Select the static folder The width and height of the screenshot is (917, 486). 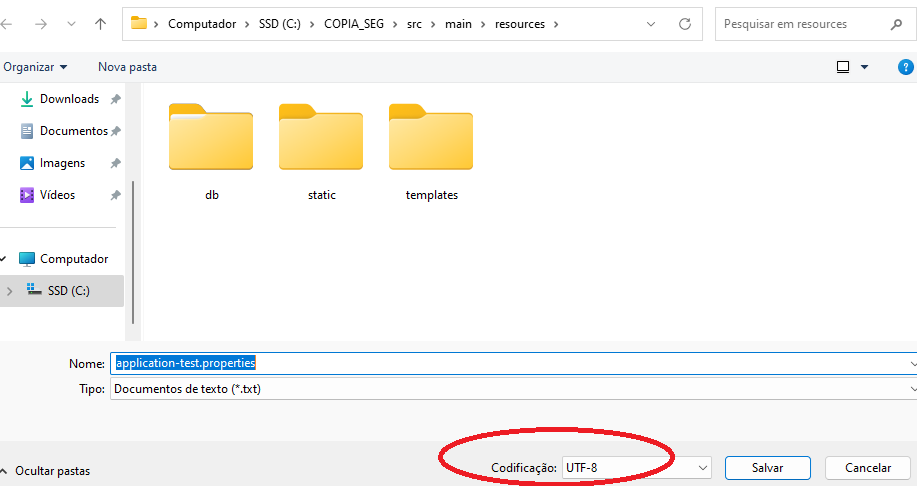(x=321, y=152)
